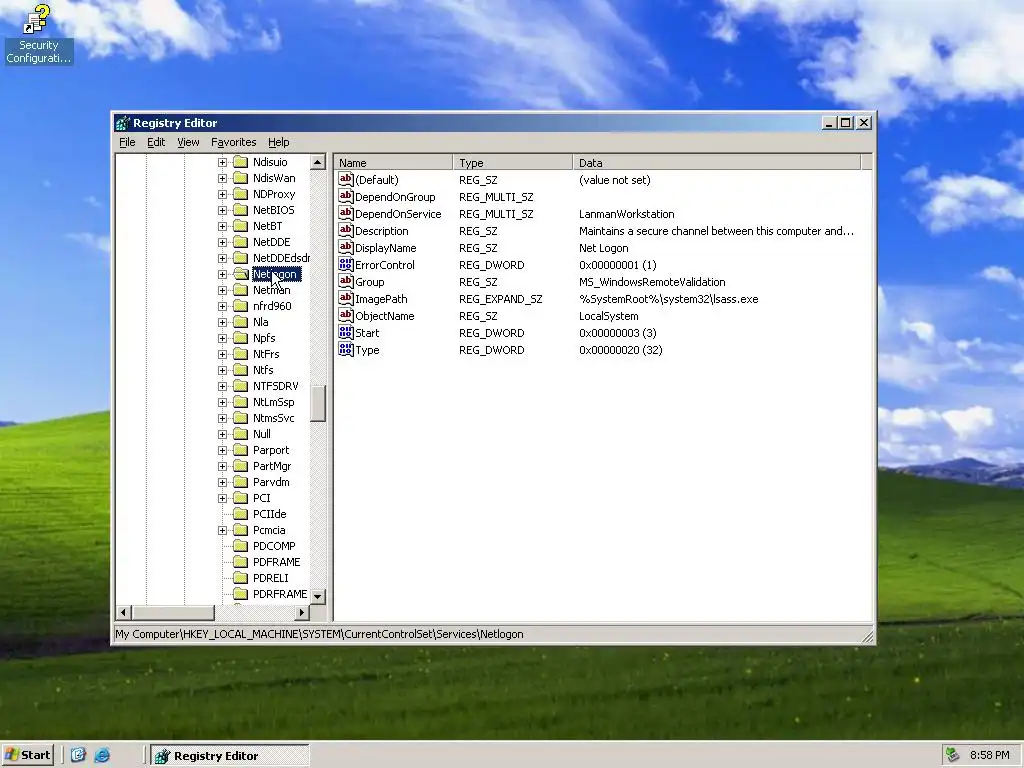Expand the nfrd960 tree node

tap(222, 306)
